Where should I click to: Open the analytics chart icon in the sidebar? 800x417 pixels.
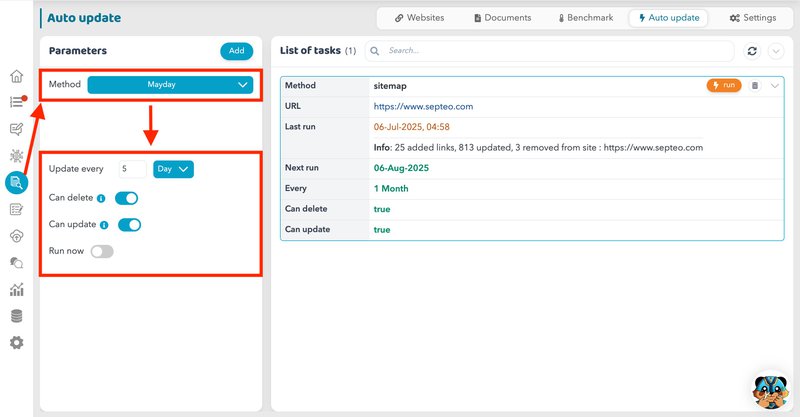click(16, 289)
